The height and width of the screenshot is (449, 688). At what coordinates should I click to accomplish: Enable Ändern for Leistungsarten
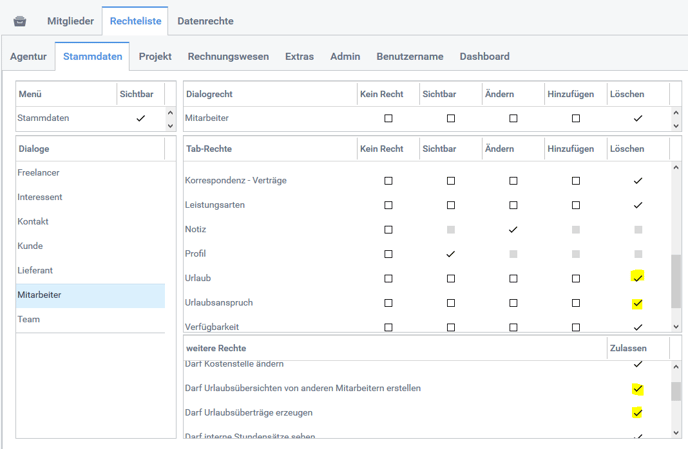point(513,206)
